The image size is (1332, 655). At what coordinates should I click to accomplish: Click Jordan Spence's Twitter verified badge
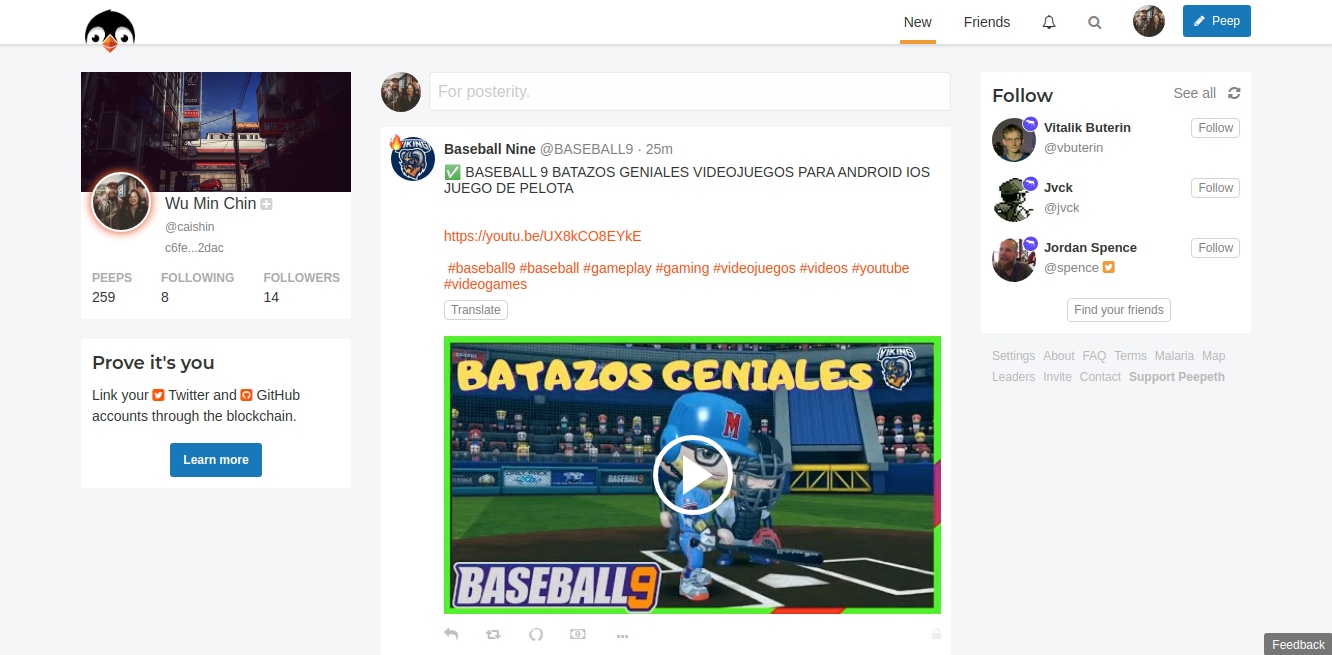coord(1108,268)
